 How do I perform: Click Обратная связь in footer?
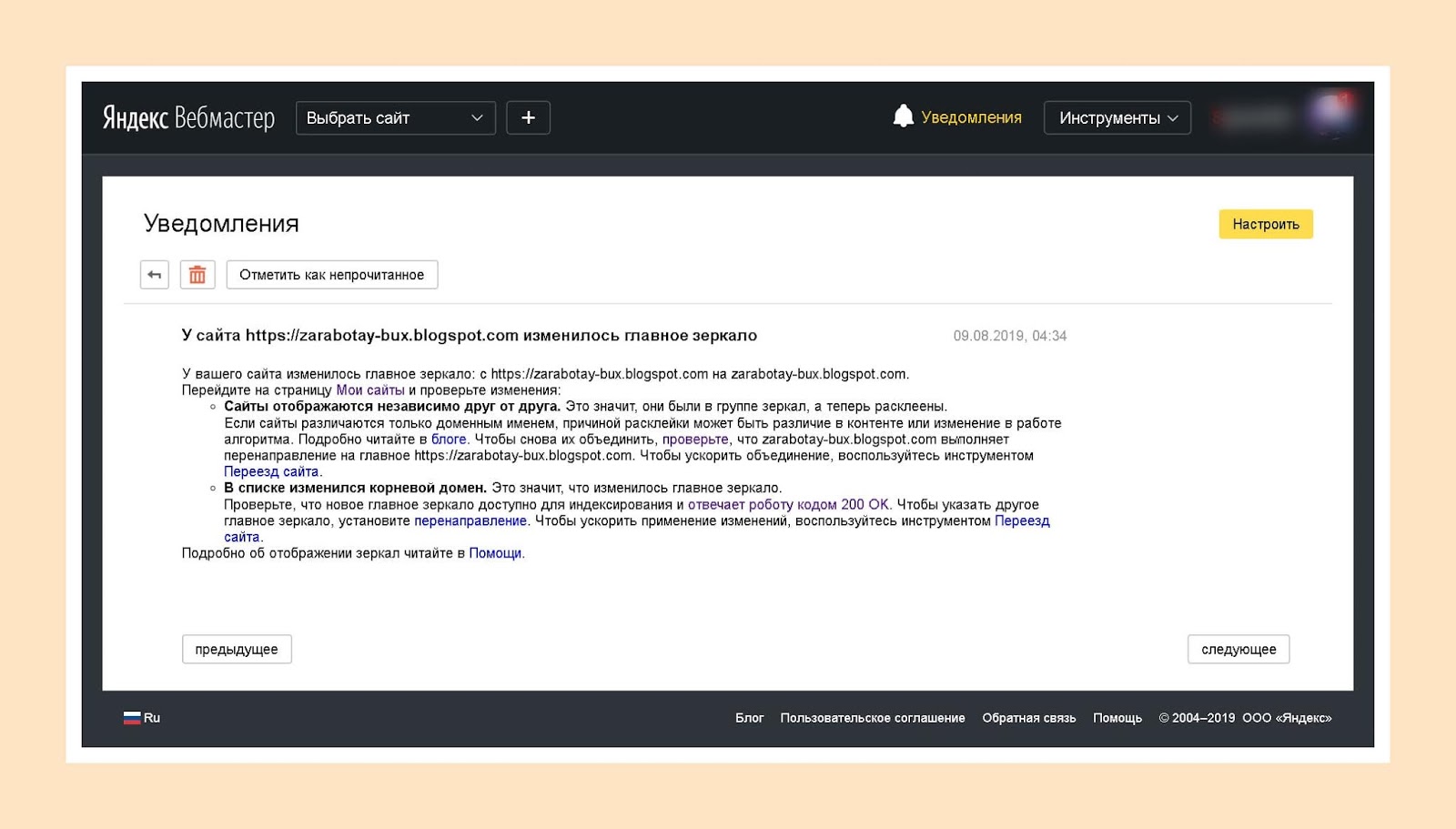point(1029,718)
